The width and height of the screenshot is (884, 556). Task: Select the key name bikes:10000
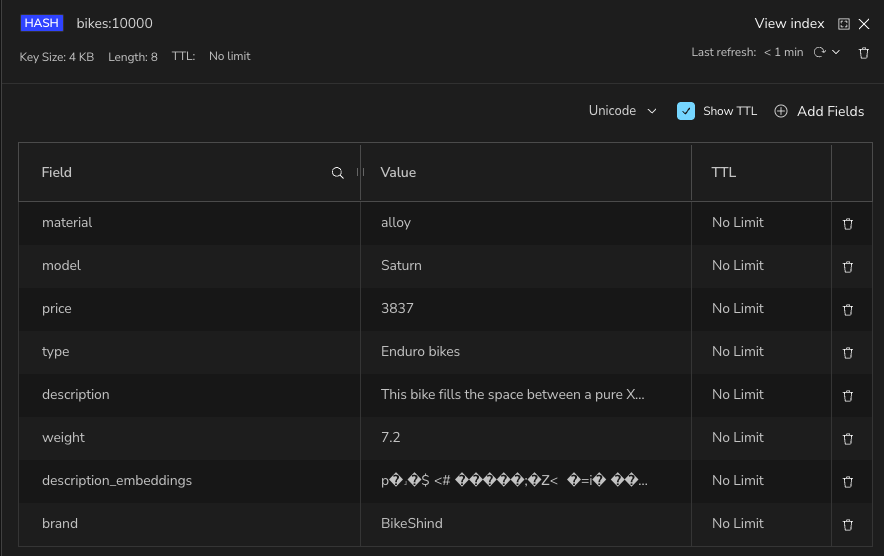(x=114, y=23)
